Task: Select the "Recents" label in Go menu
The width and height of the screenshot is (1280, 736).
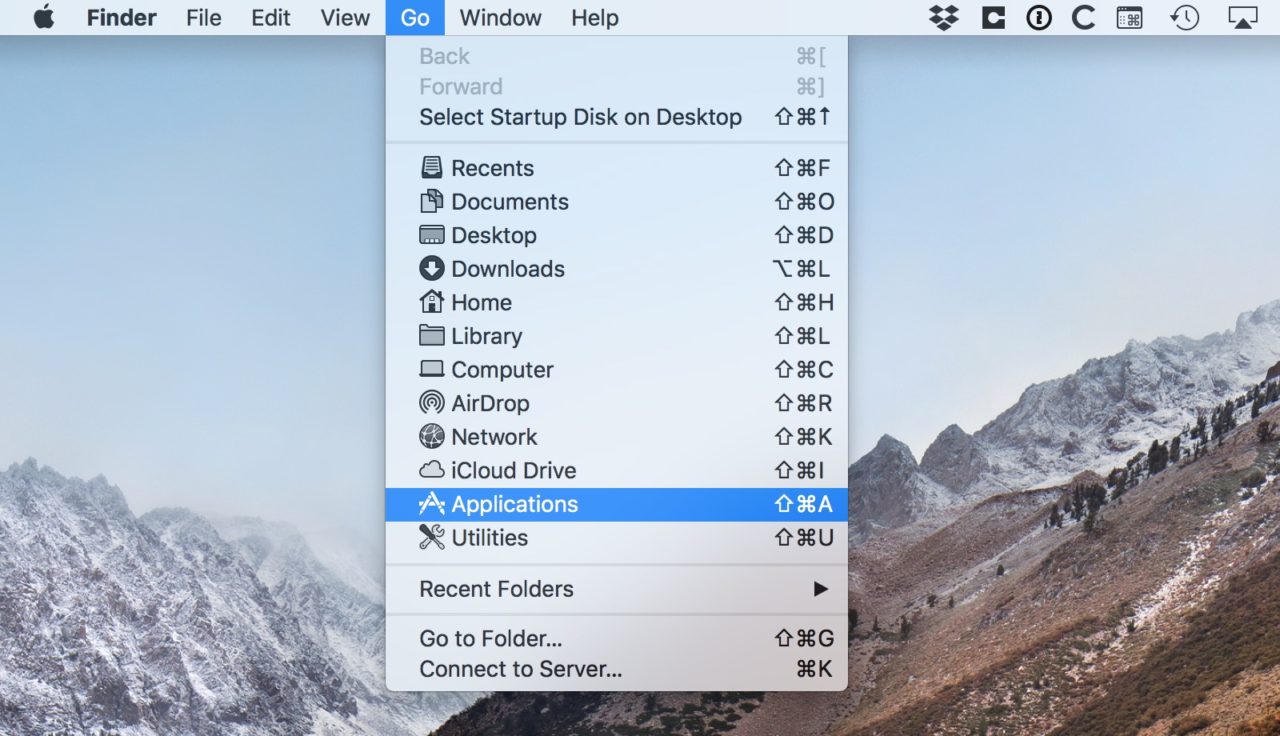Action: [x=492, y=168]
